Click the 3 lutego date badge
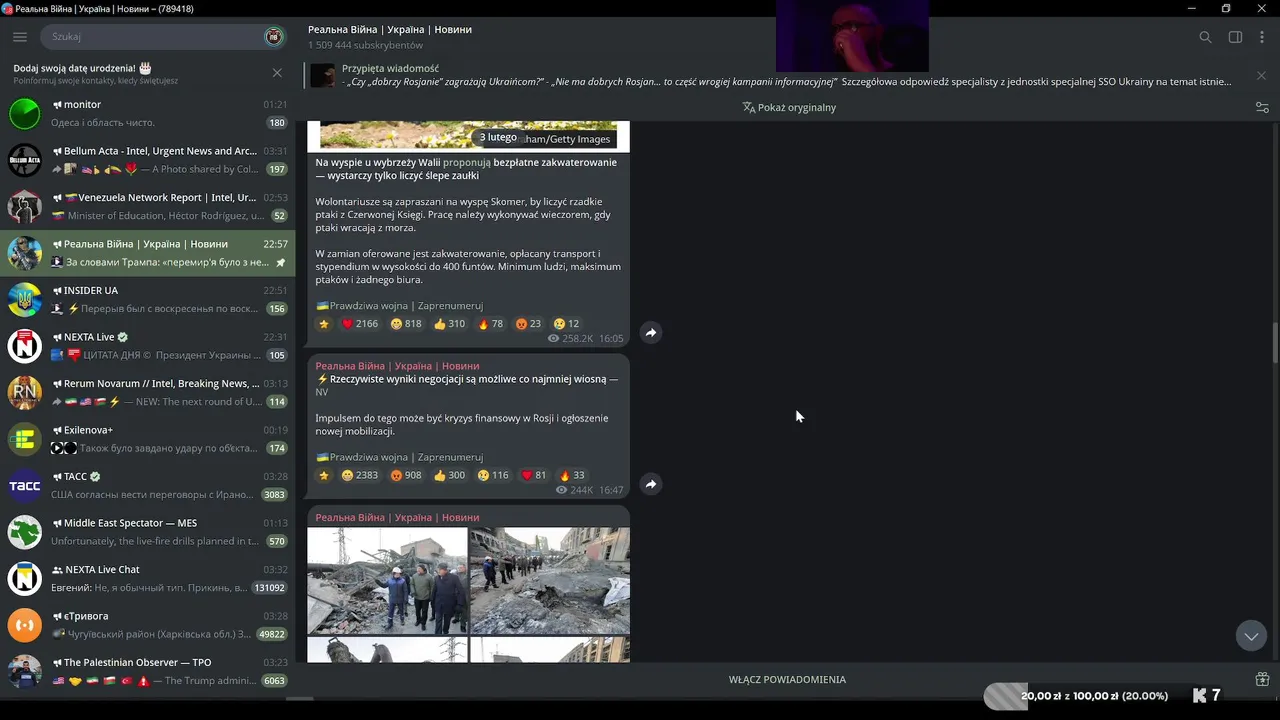The image size is (1280, 720). click(498, 137)
